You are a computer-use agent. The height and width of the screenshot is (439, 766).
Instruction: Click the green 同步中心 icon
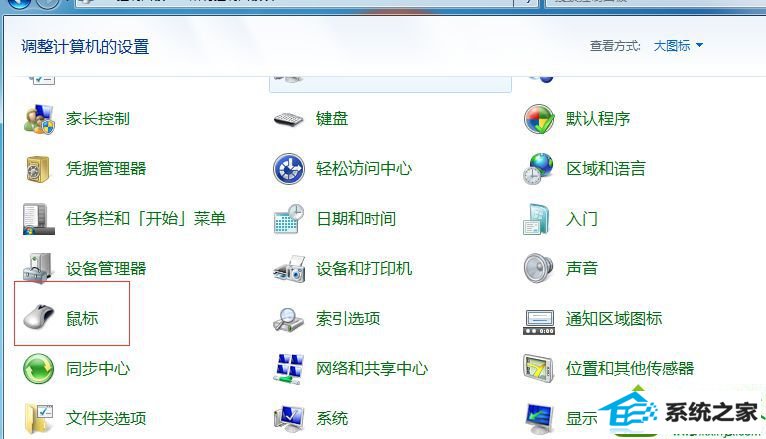coord(39,369)
